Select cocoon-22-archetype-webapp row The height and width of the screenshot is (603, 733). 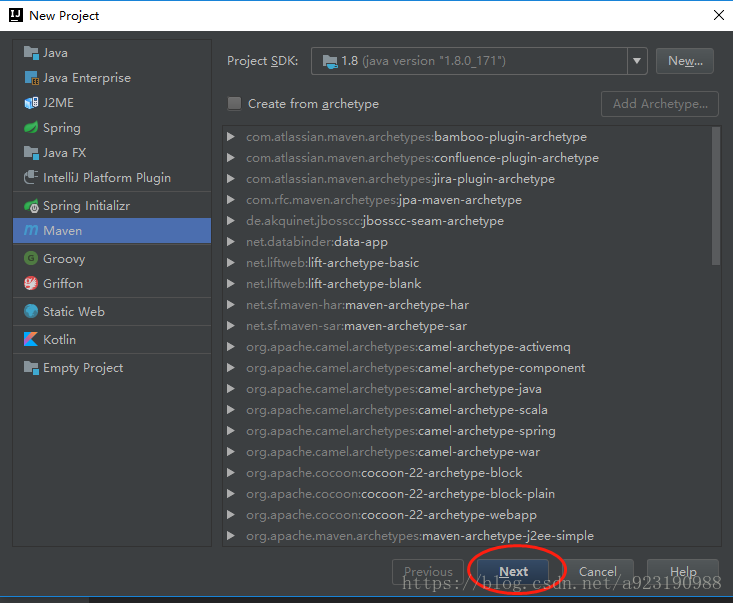pyautogui.click(x=391, y=515)
